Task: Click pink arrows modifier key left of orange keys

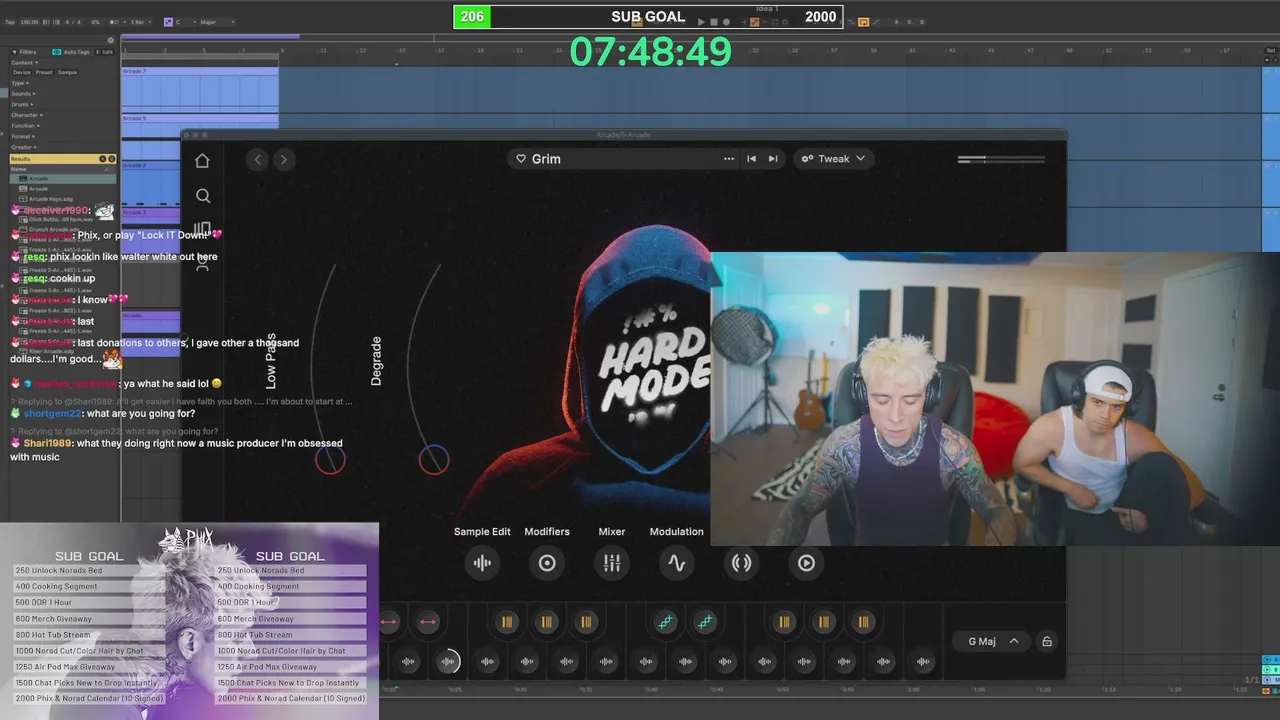Action: click(427, 622)
